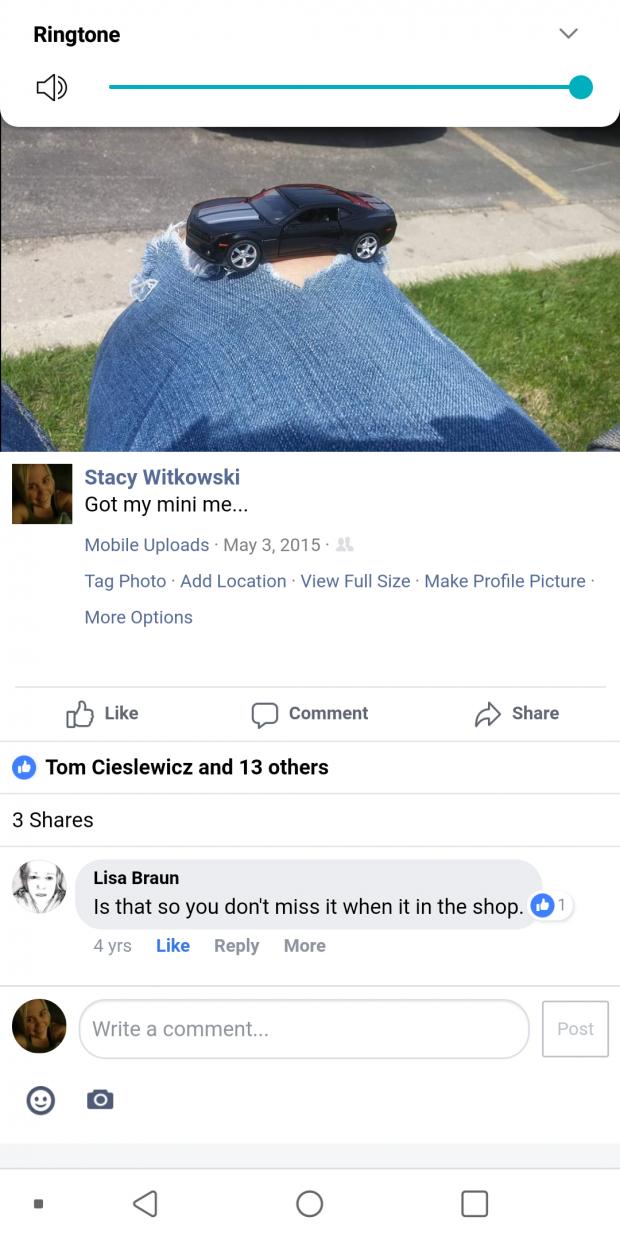
Task: Expand More Options for the photo
Action: coord(138,617)
